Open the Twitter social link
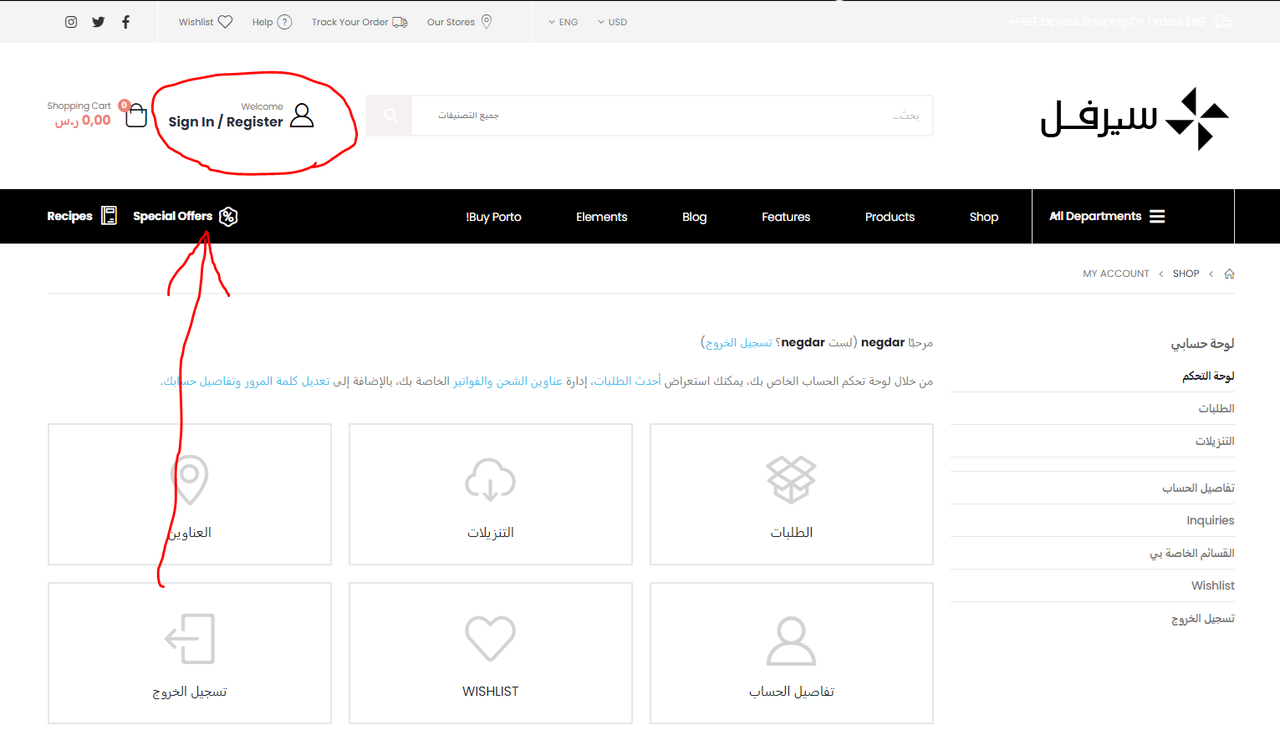Screen dimensions: 1280x737 click(x=98, y=22)
